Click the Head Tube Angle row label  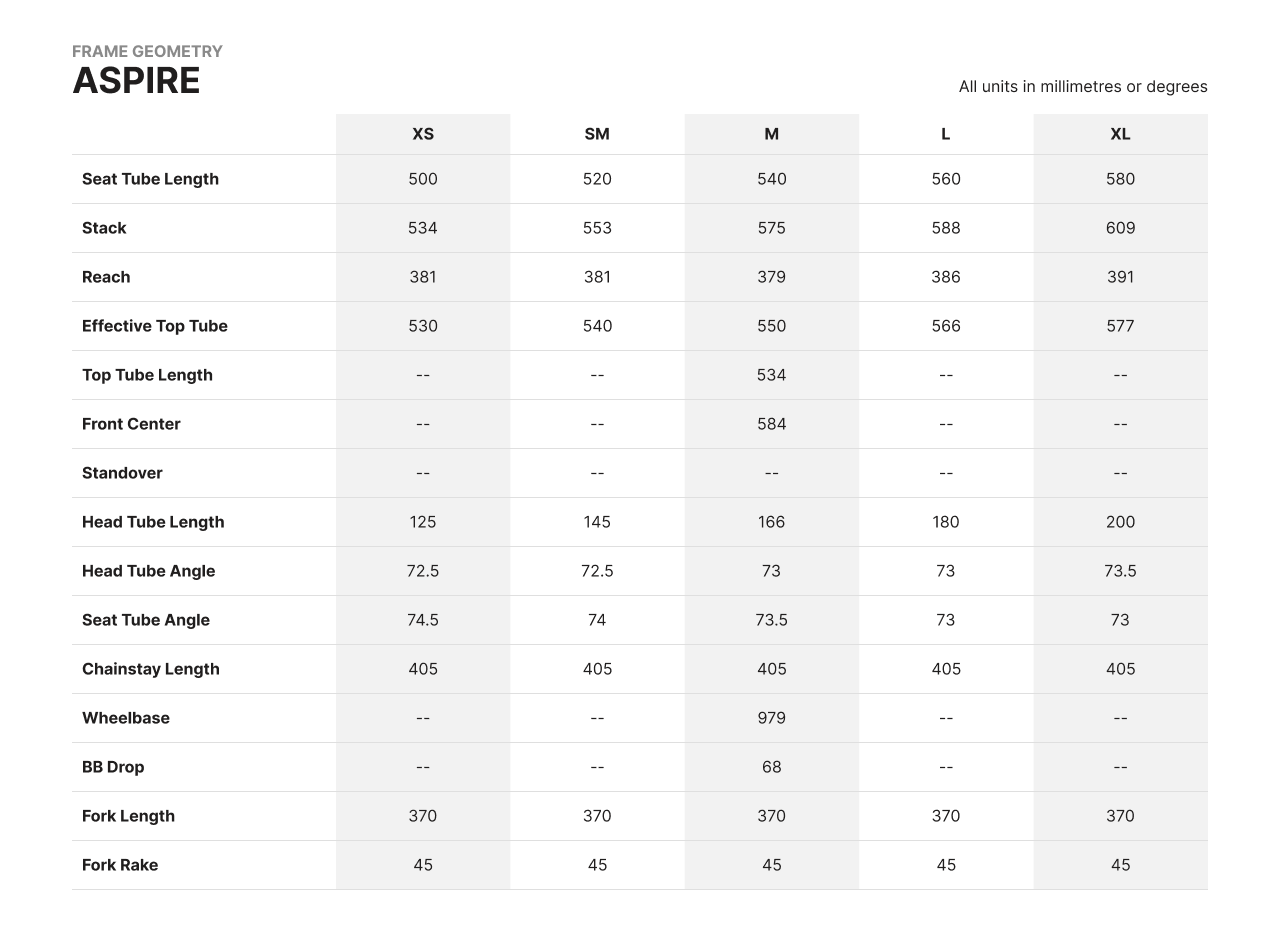pyautogui.click(x=148, y=571)
